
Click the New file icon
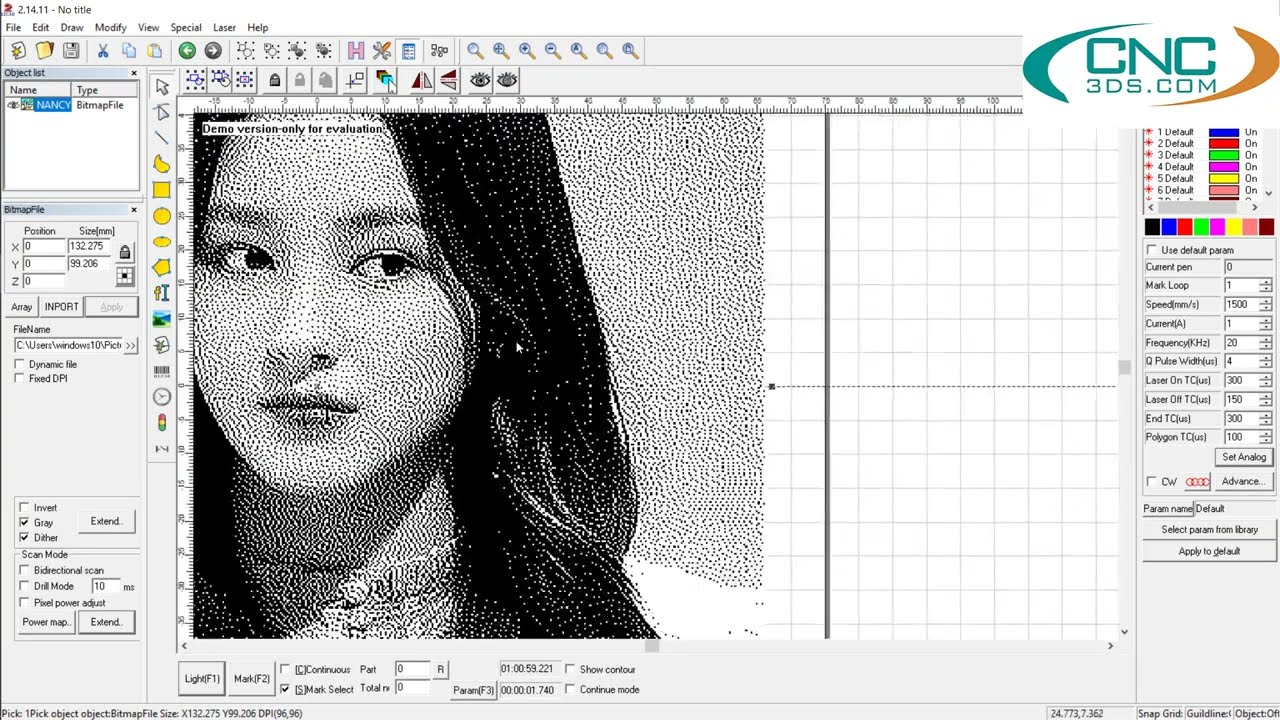[18, 50]
